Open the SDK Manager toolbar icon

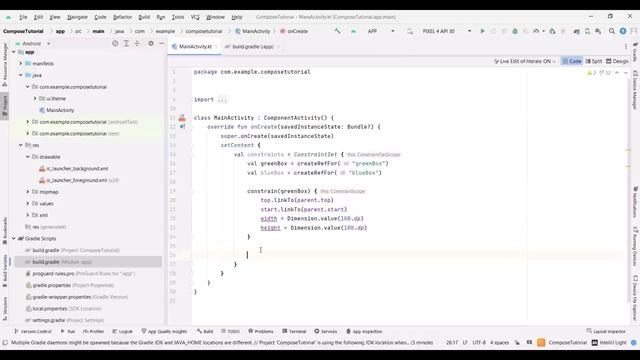pos(598,31)
